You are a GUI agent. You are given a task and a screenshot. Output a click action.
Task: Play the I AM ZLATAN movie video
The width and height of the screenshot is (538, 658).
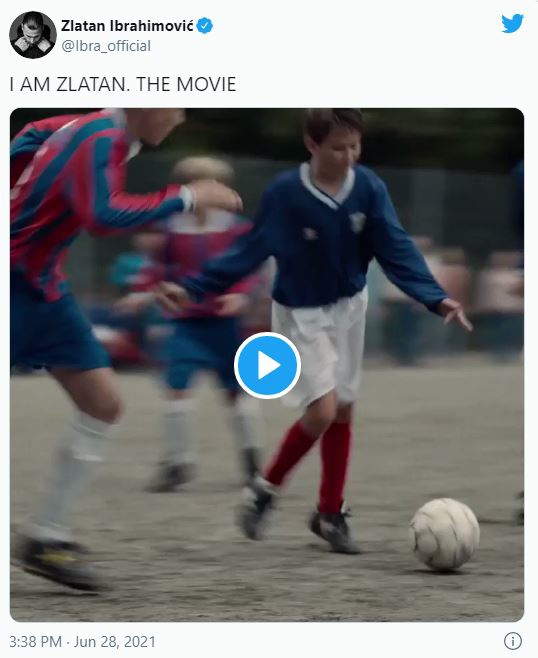[x=267, y=365]
